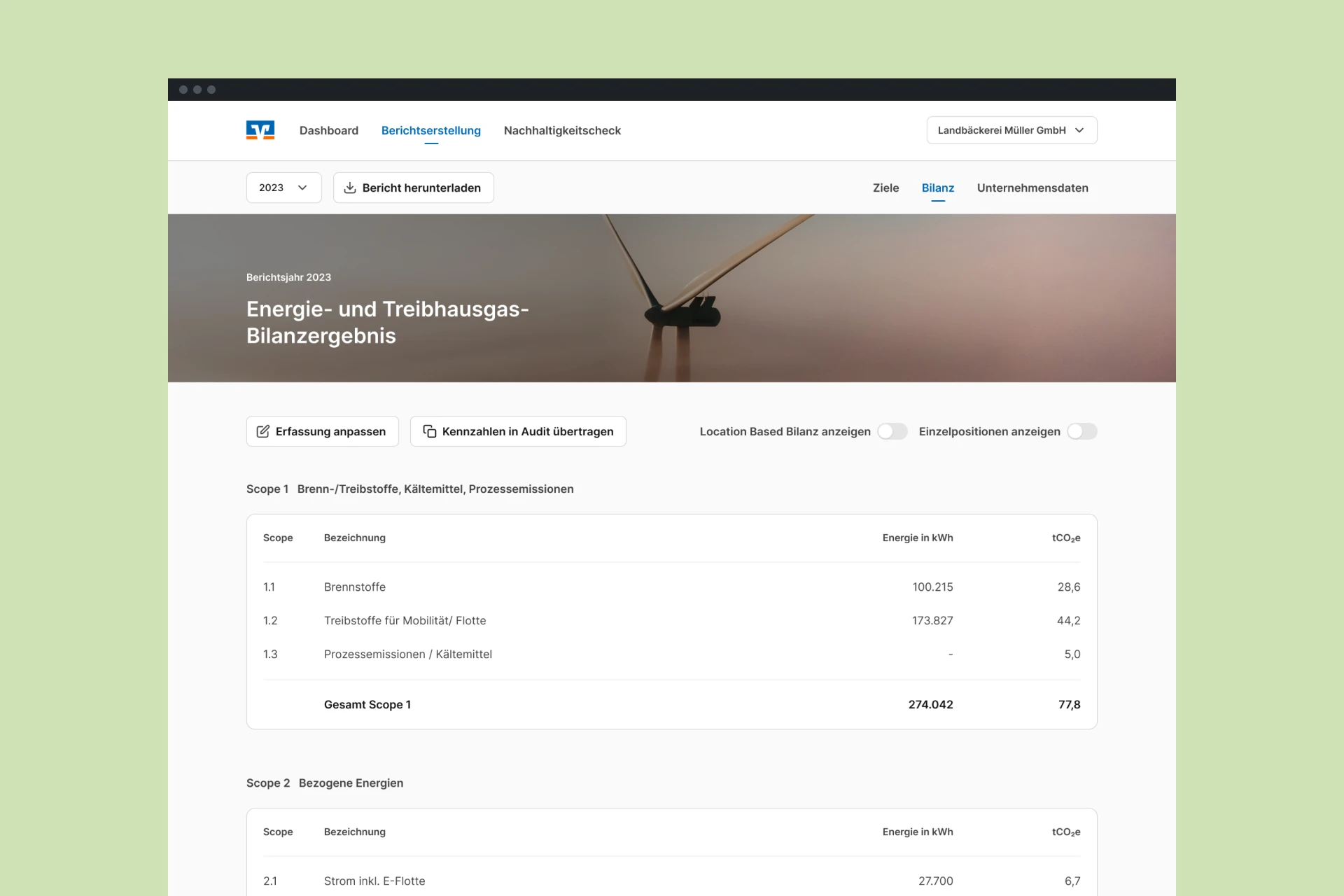
Task: Click the 77,8 total tCO₂e value
Action: [1070, 704]
